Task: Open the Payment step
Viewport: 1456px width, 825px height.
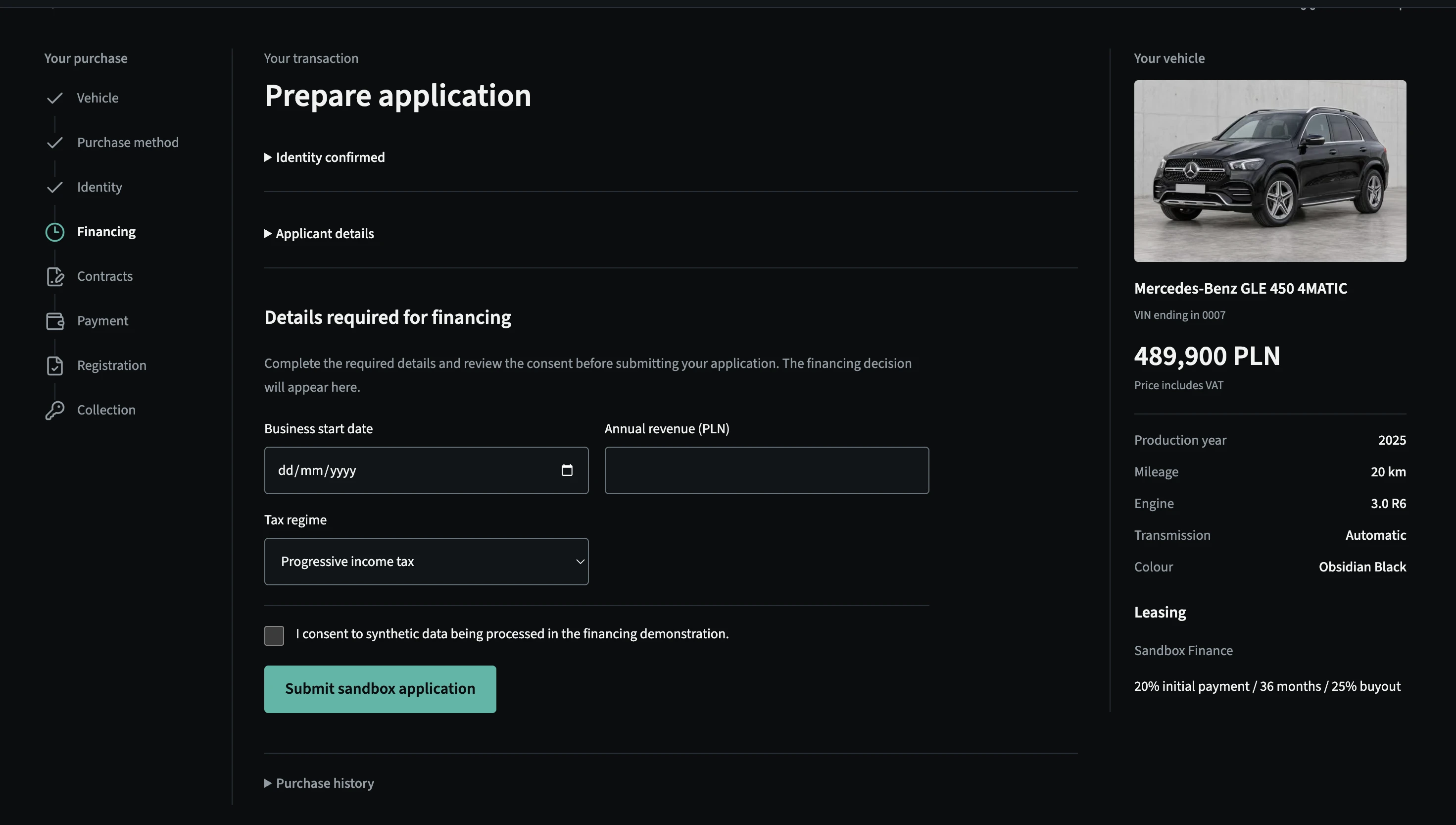Action: coord(102,321)
